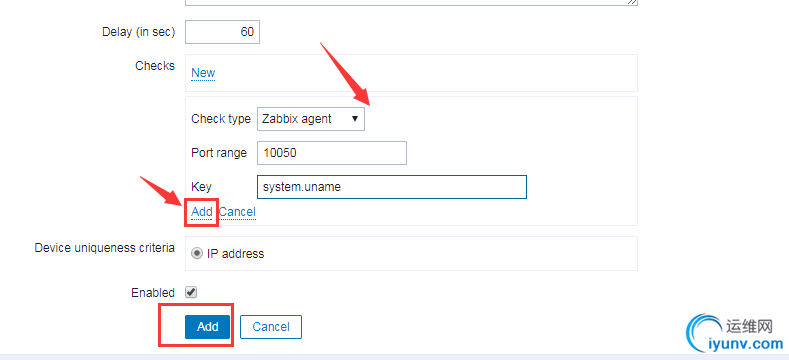The width and height of the screenshot is (789, 360).
Task: Click the arrow beside Zabbix agent
Action: (355, 119)
